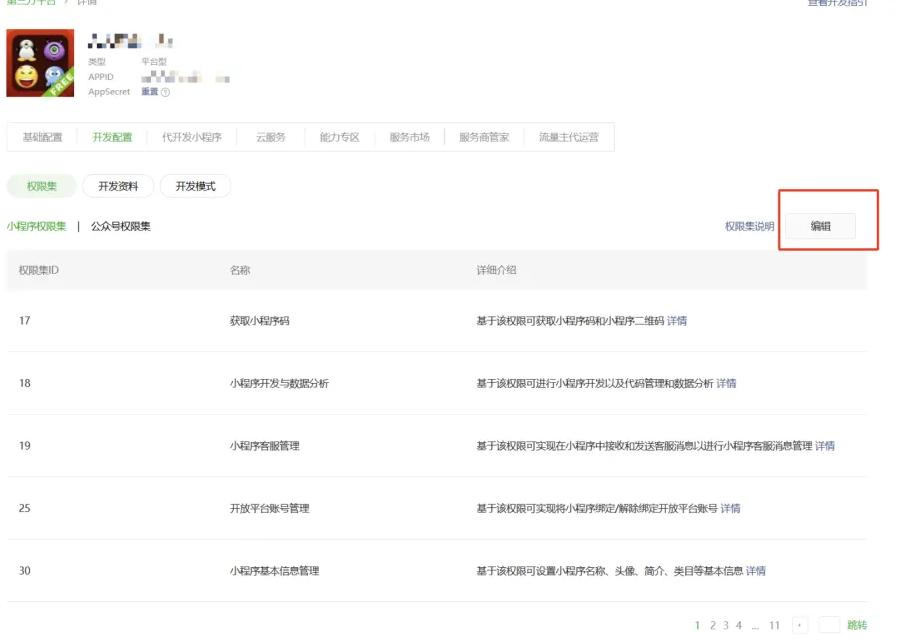Viewport: 915px width, 640px height.
Task: Select the 代开发小程序 tab
Action: coord(192,137)
